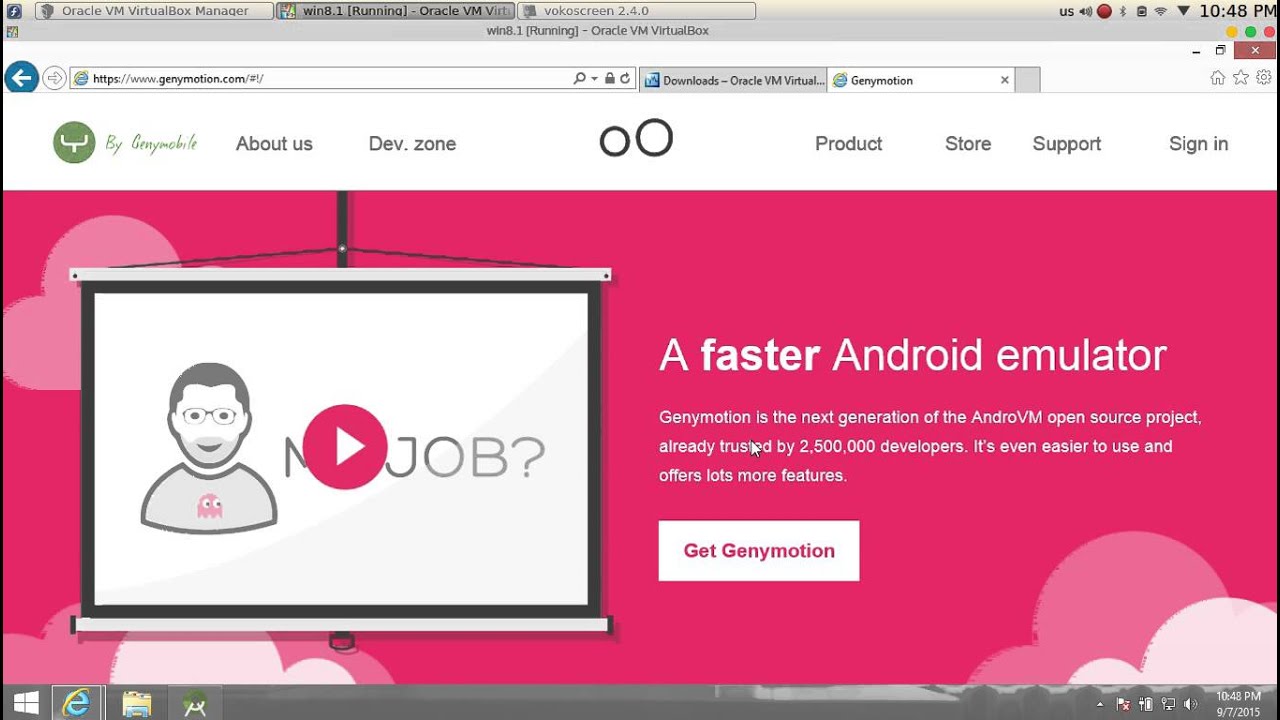Screen dimensions: 1280x720
Task: Click the Action Center flag tray icon
Action: pyautogui.click(x=1123, y=704)
